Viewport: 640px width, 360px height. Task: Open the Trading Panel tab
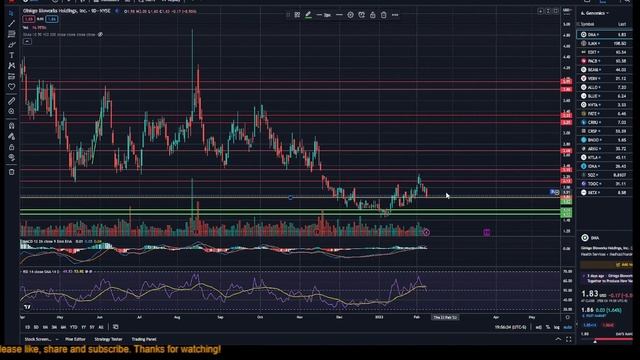point(144,339)
